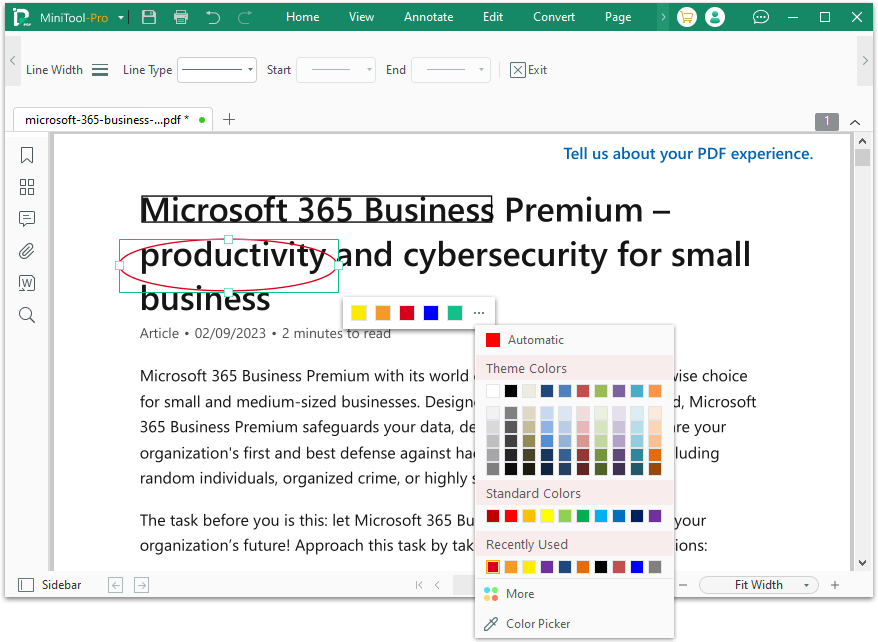Add a new tab with plus
Image resolution: width=878 pixels, height=642 pixels.
coord(229,119)
